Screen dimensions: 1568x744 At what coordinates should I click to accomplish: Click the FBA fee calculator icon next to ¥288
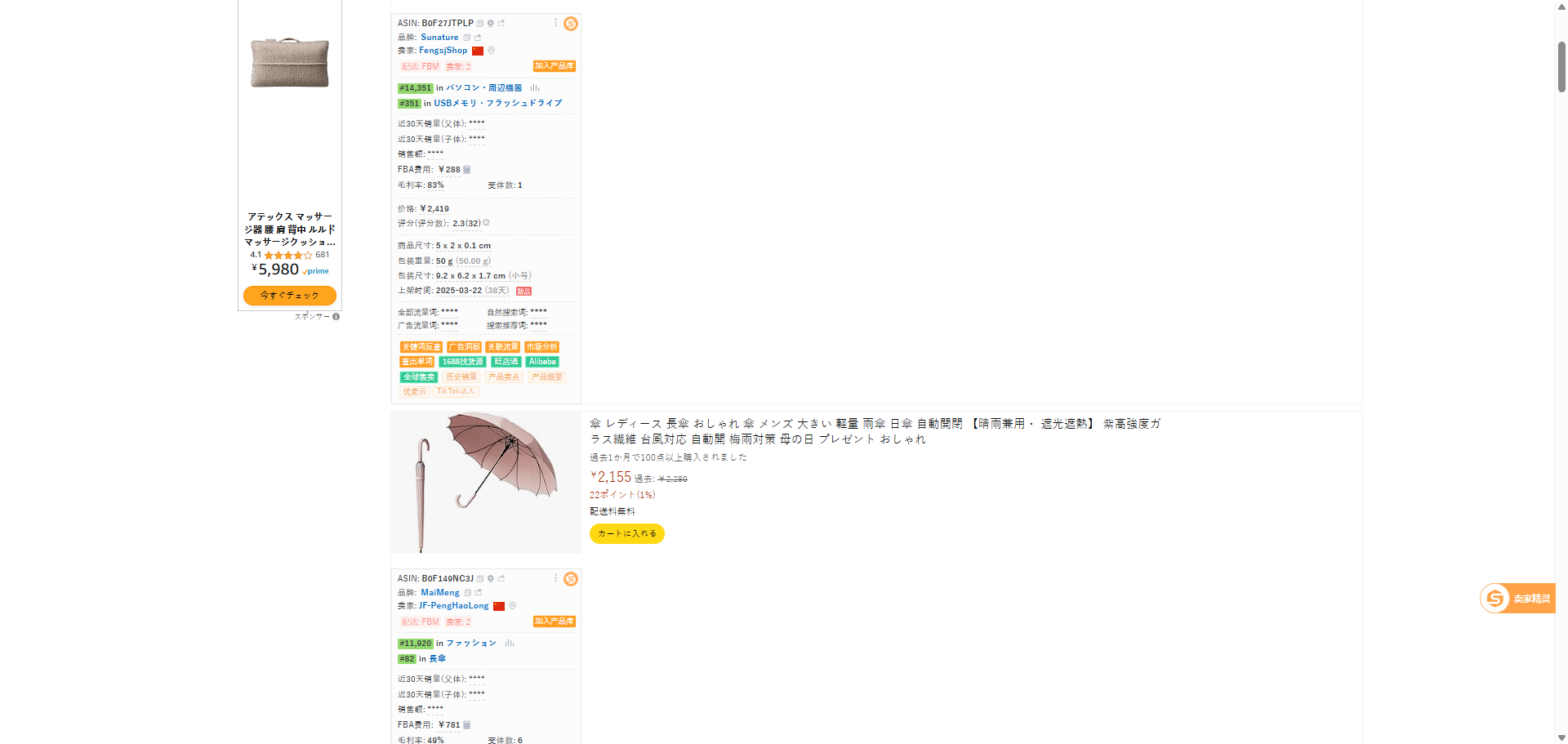pos(467,170)
